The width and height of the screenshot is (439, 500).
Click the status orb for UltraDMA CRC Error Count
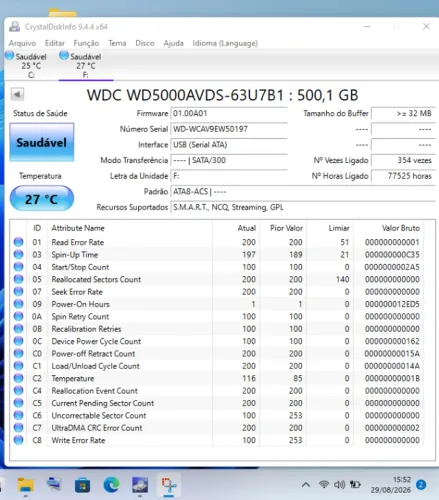(19, 427)
